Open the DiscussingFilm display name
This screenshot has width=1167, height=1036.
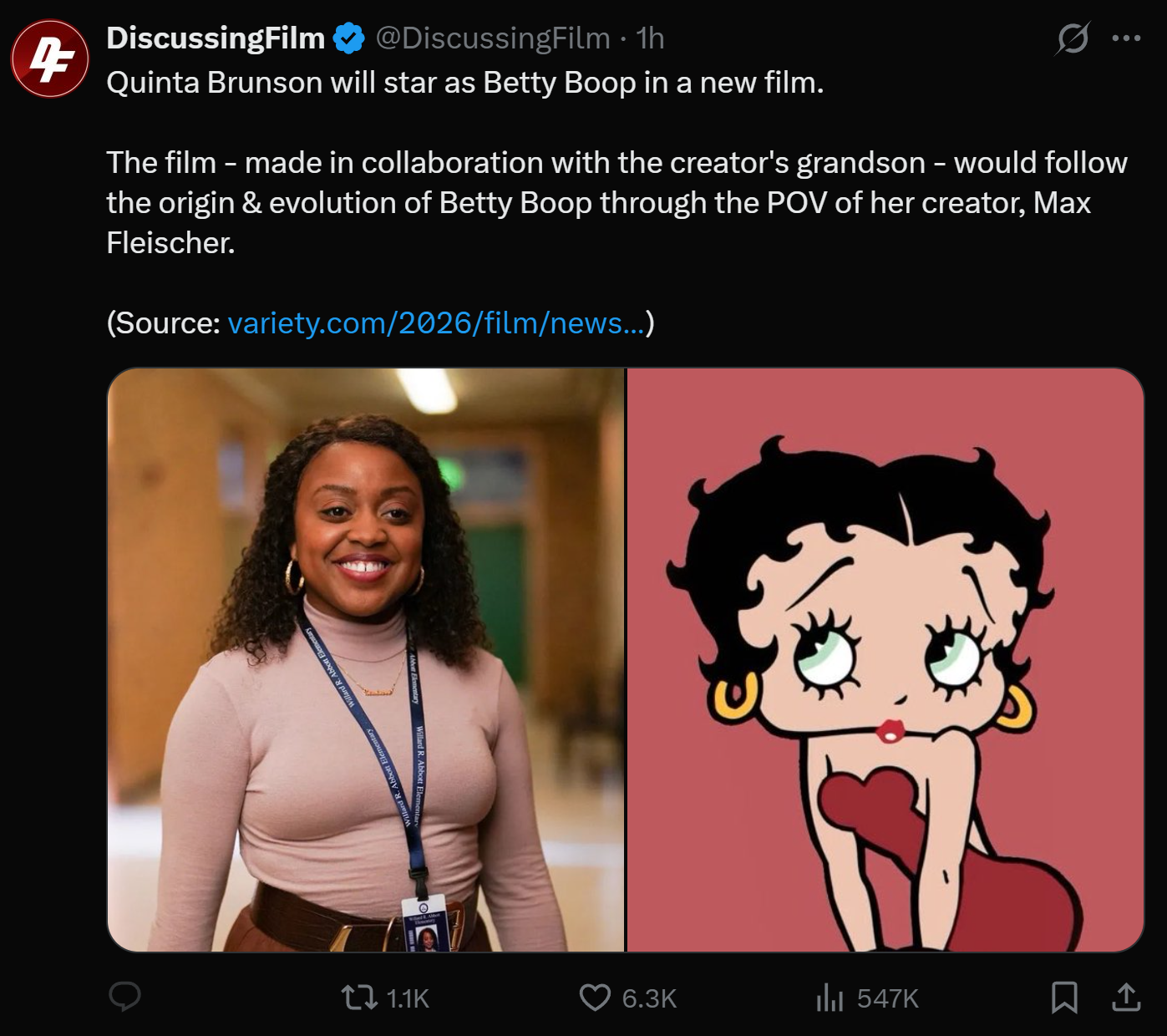coord(216,38)
